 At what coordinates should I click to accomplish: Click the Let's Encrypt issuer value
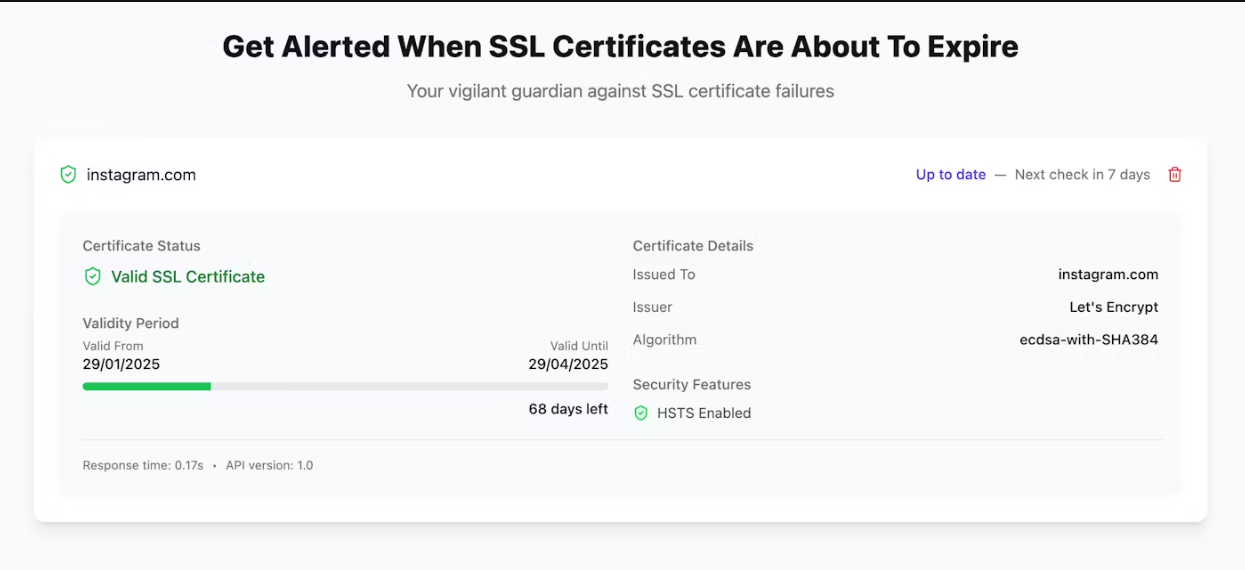tap(1114, 307)
